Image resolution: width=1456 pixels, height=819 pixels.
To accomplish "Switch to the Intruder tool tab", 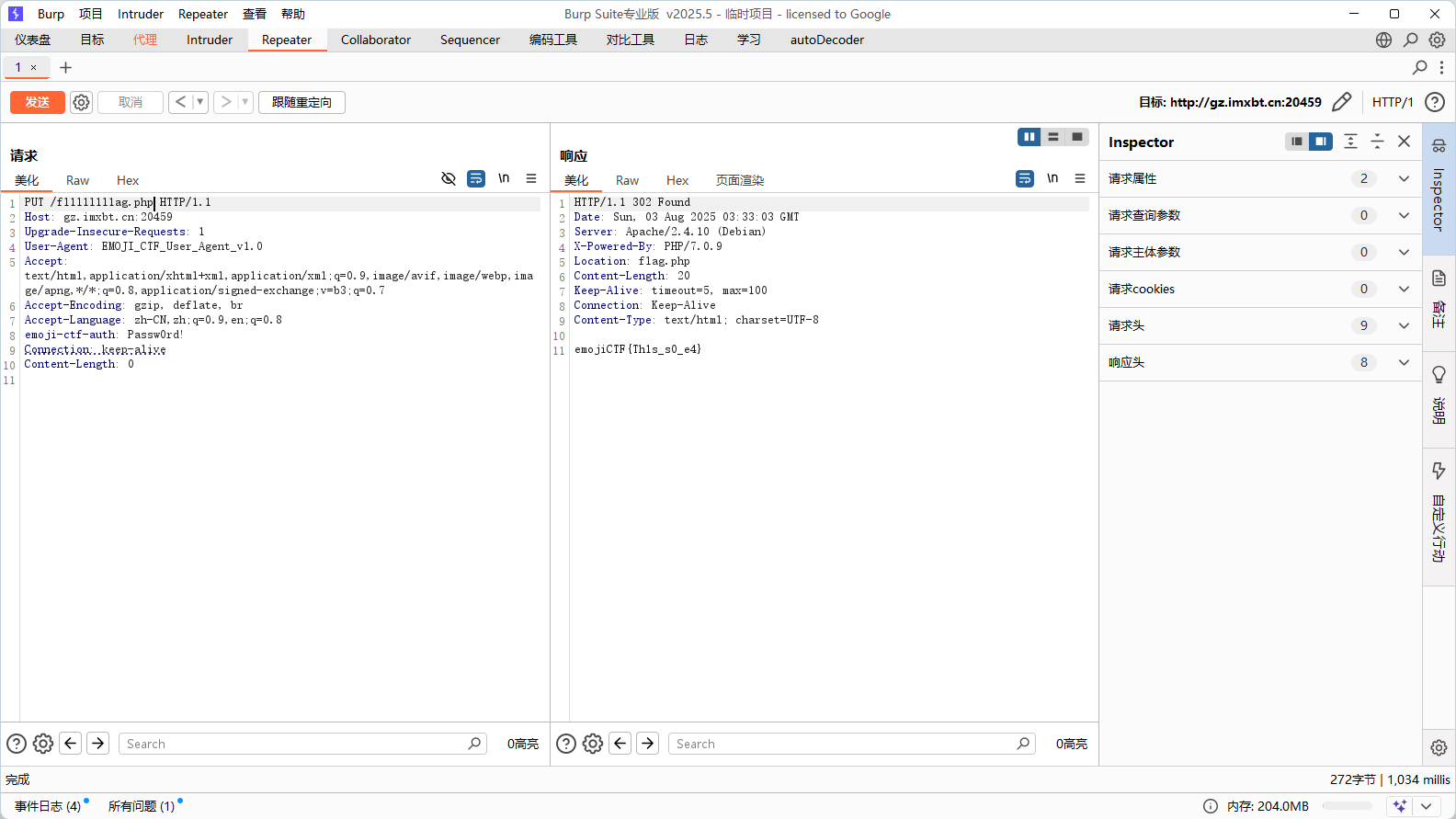I will (210, 40).
